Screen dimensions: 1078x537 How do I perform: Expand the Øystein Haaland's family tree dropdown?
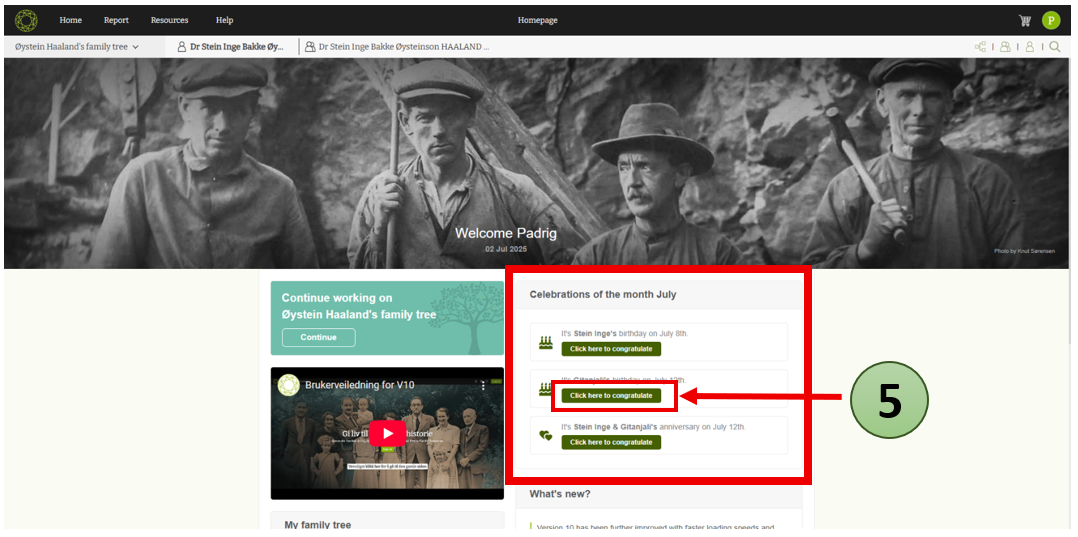pyautogui.click(x=77, y=47)
